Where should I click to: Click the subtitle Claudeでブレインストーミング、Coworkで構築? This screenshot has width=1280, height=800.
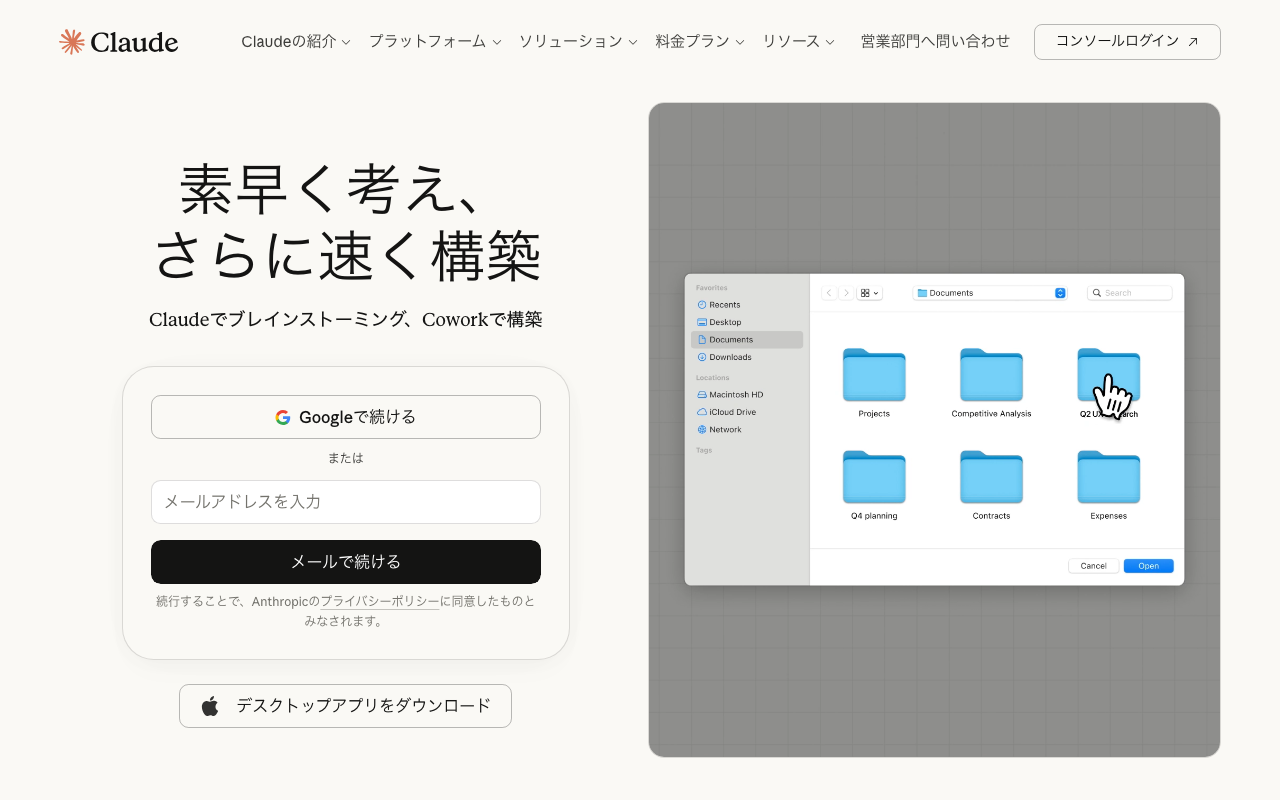pyautogui.click(x=346, y=320)
